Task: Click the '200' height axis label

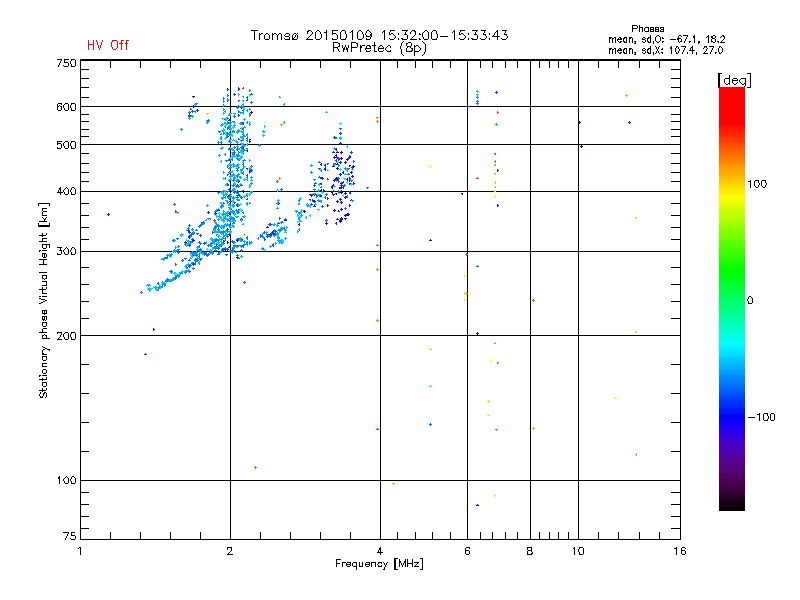Action: (x=67, y=336)
